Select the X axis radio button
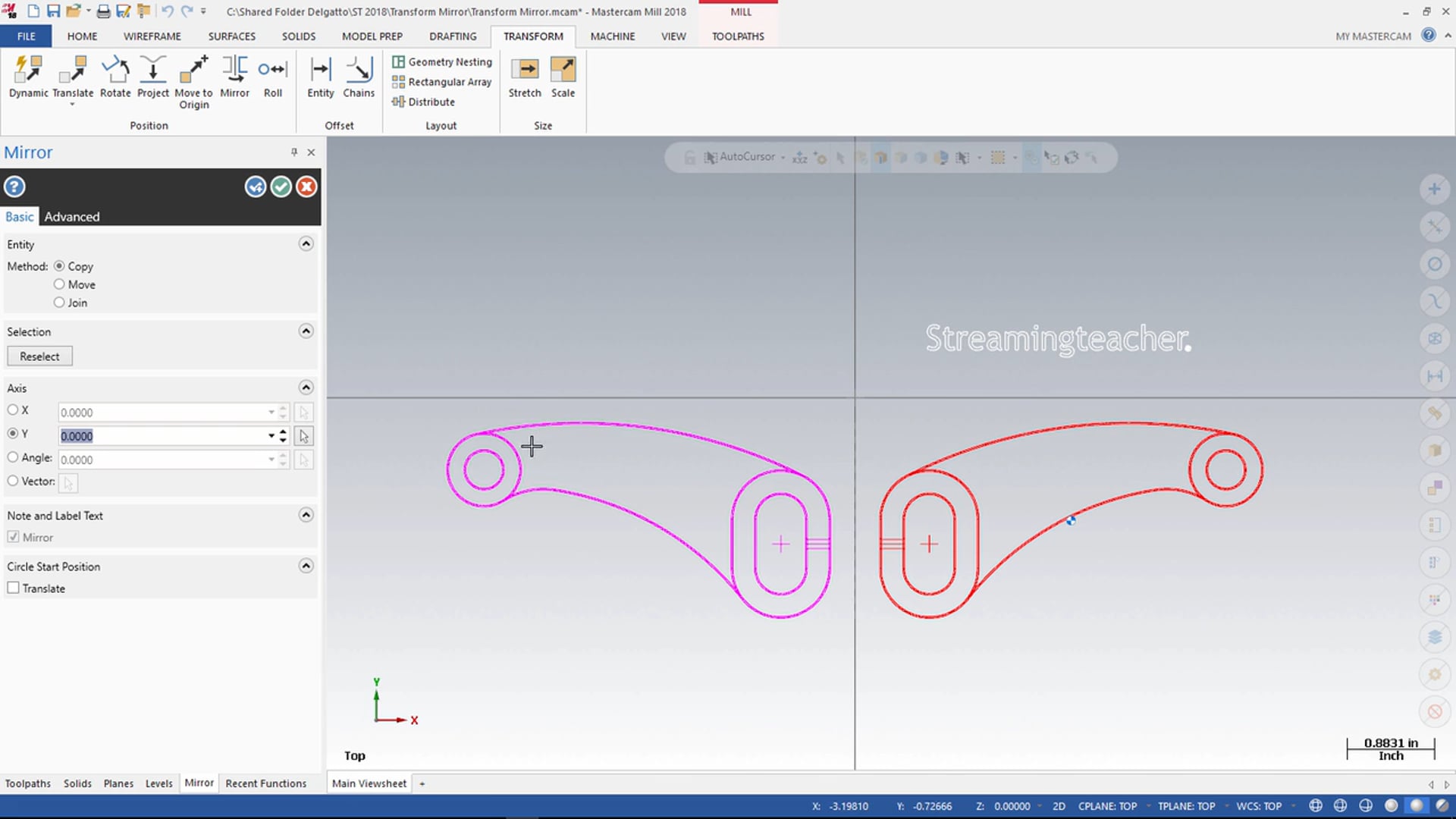This screenshot has width=1456, height=819. 13,410
